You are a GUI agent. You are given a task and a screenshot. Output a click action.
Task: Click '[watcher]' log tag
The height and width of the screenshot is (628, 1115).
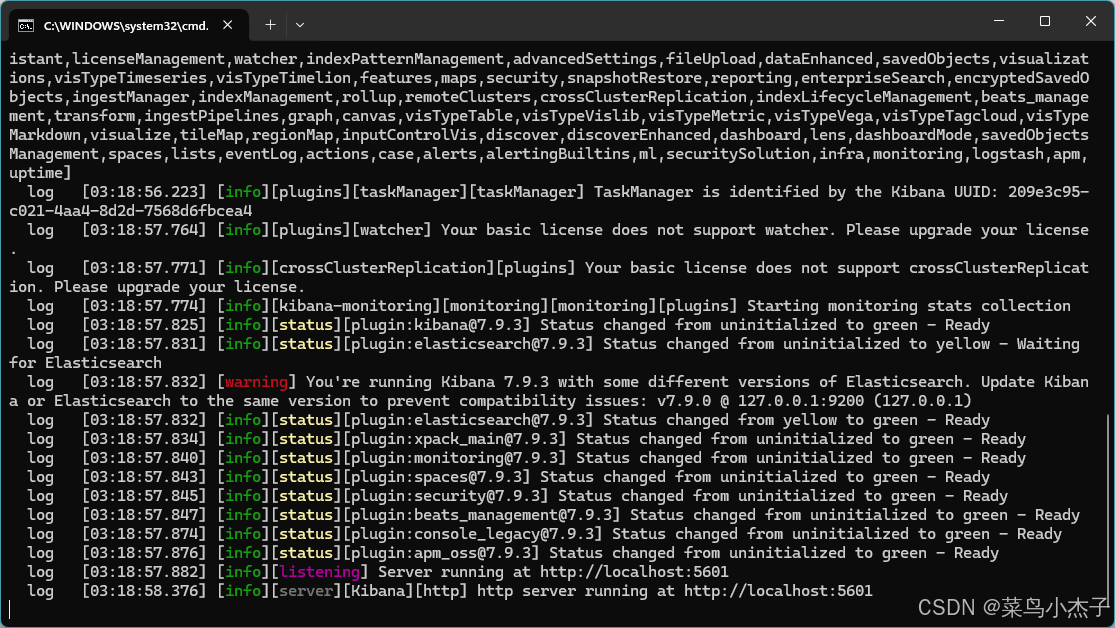click(x=392, y=230)
